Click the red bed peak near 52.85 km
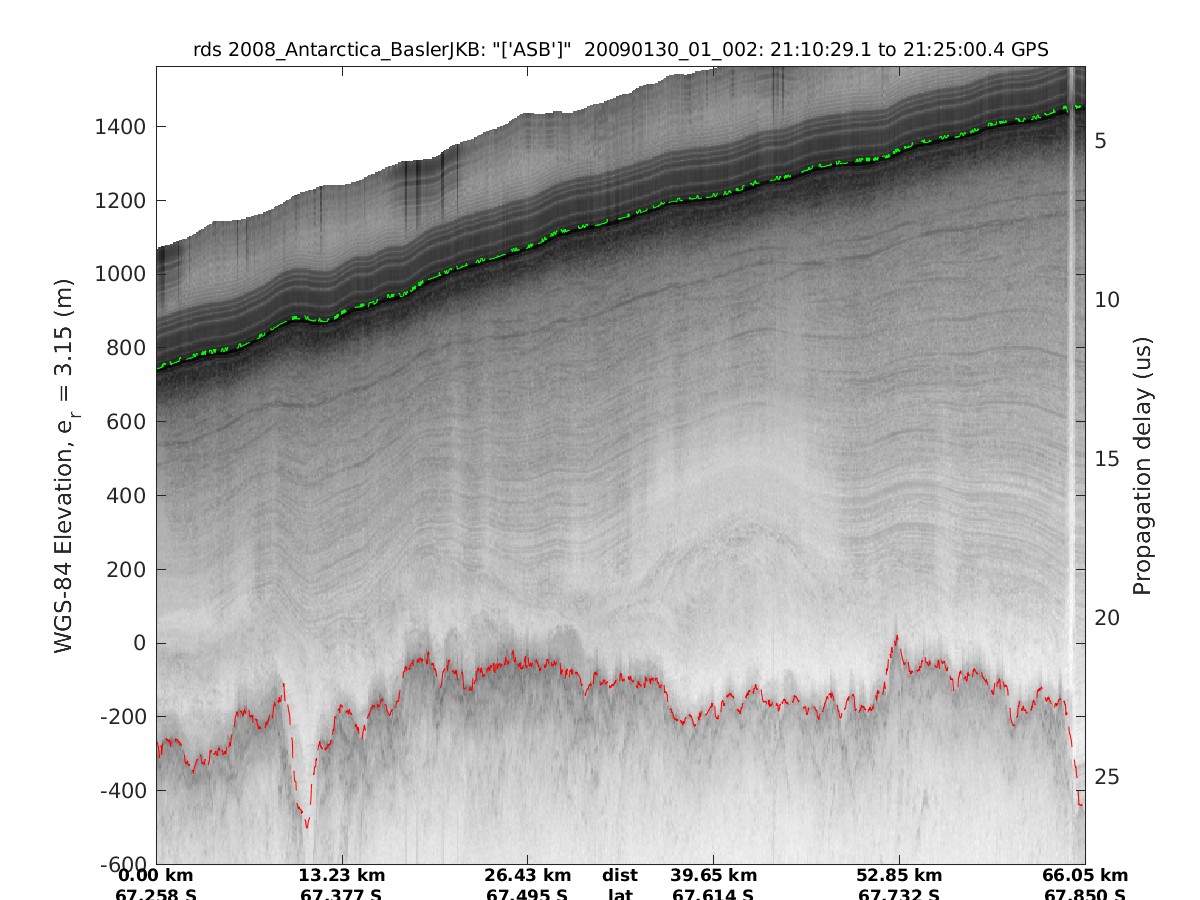1200x900 pixels. [896, 636]
